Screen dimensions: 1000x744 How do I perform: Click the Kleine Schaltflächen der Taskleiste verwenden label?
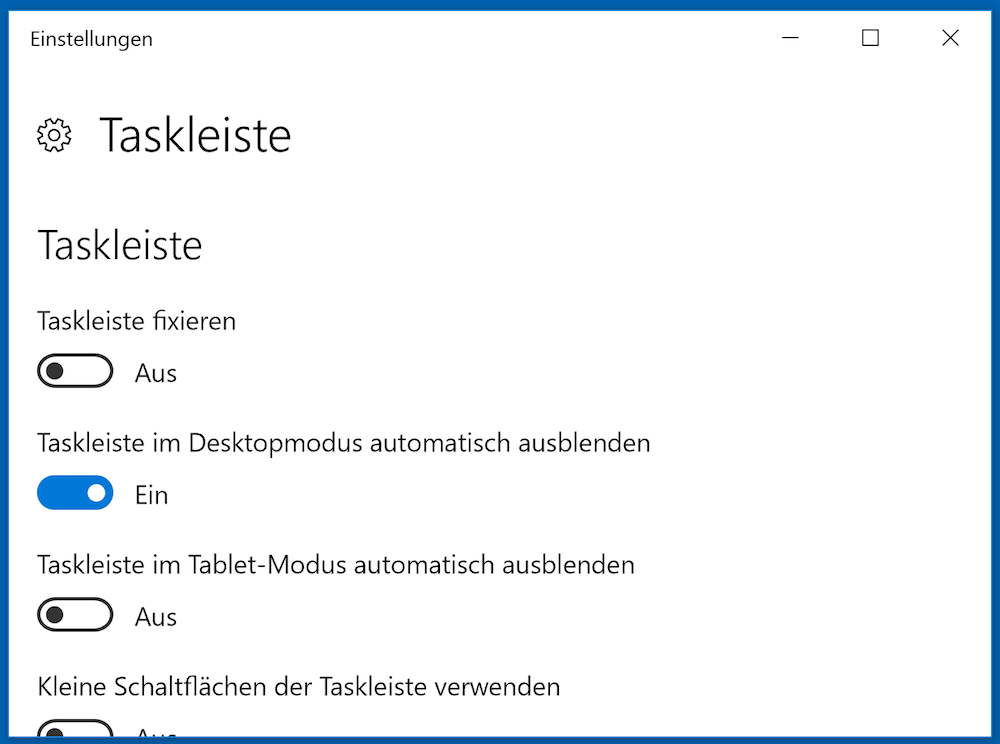click(298, 687)
